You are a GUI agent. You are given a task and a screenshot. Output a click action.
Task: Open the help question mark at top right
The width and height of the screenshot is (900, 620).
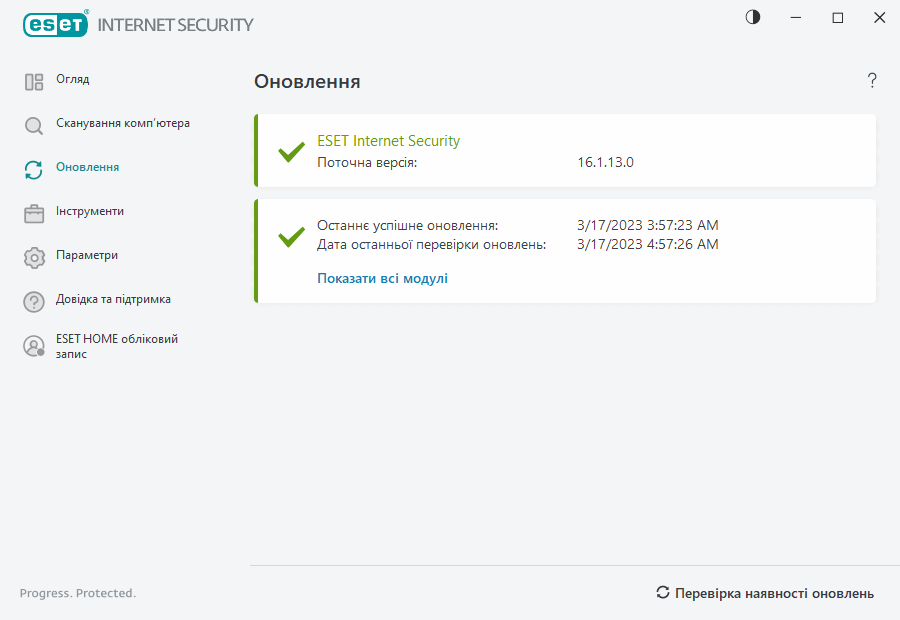872,81
